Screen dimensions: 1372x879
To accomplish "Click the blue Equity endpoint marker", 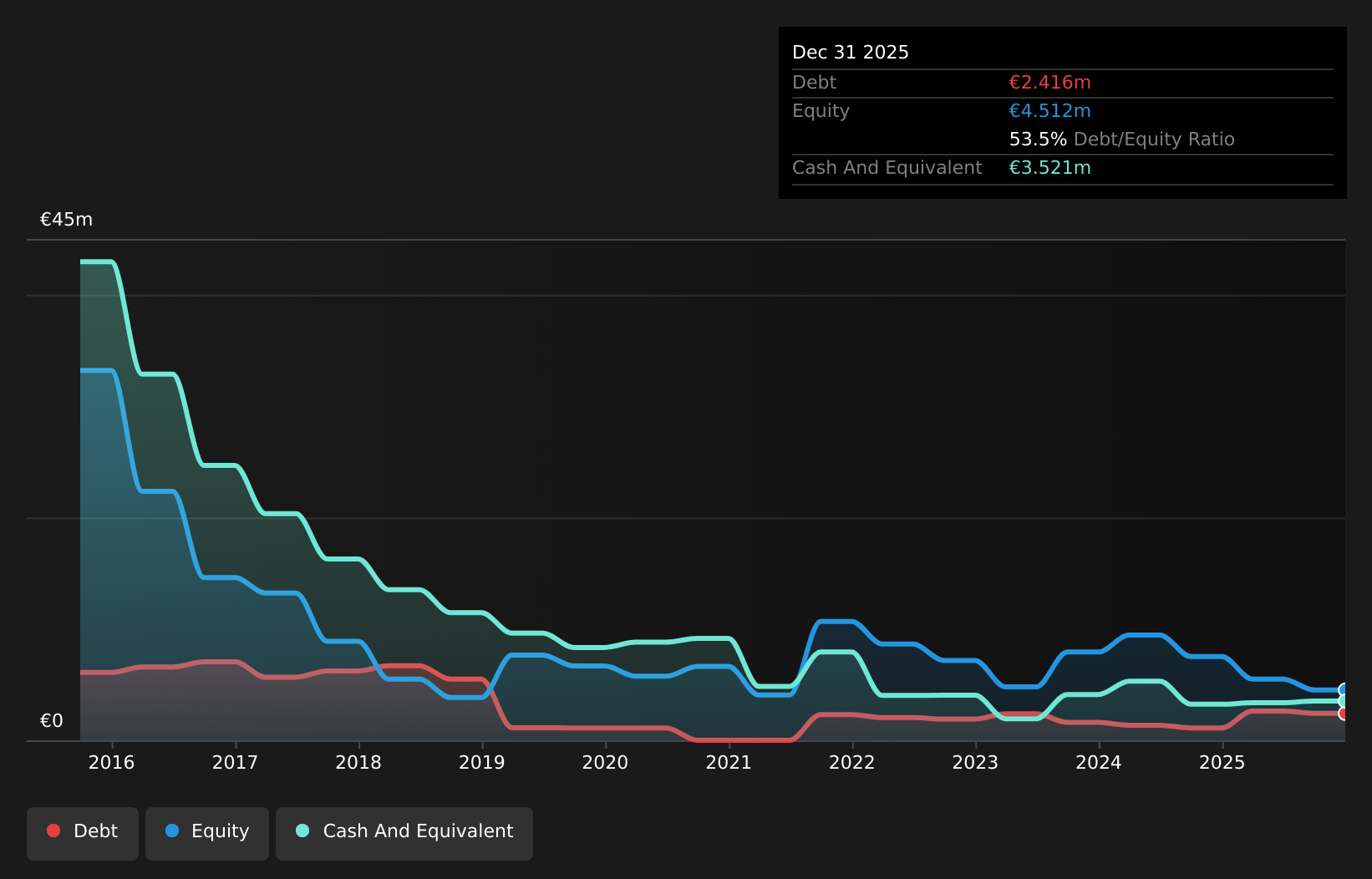I will point(1344,690).
